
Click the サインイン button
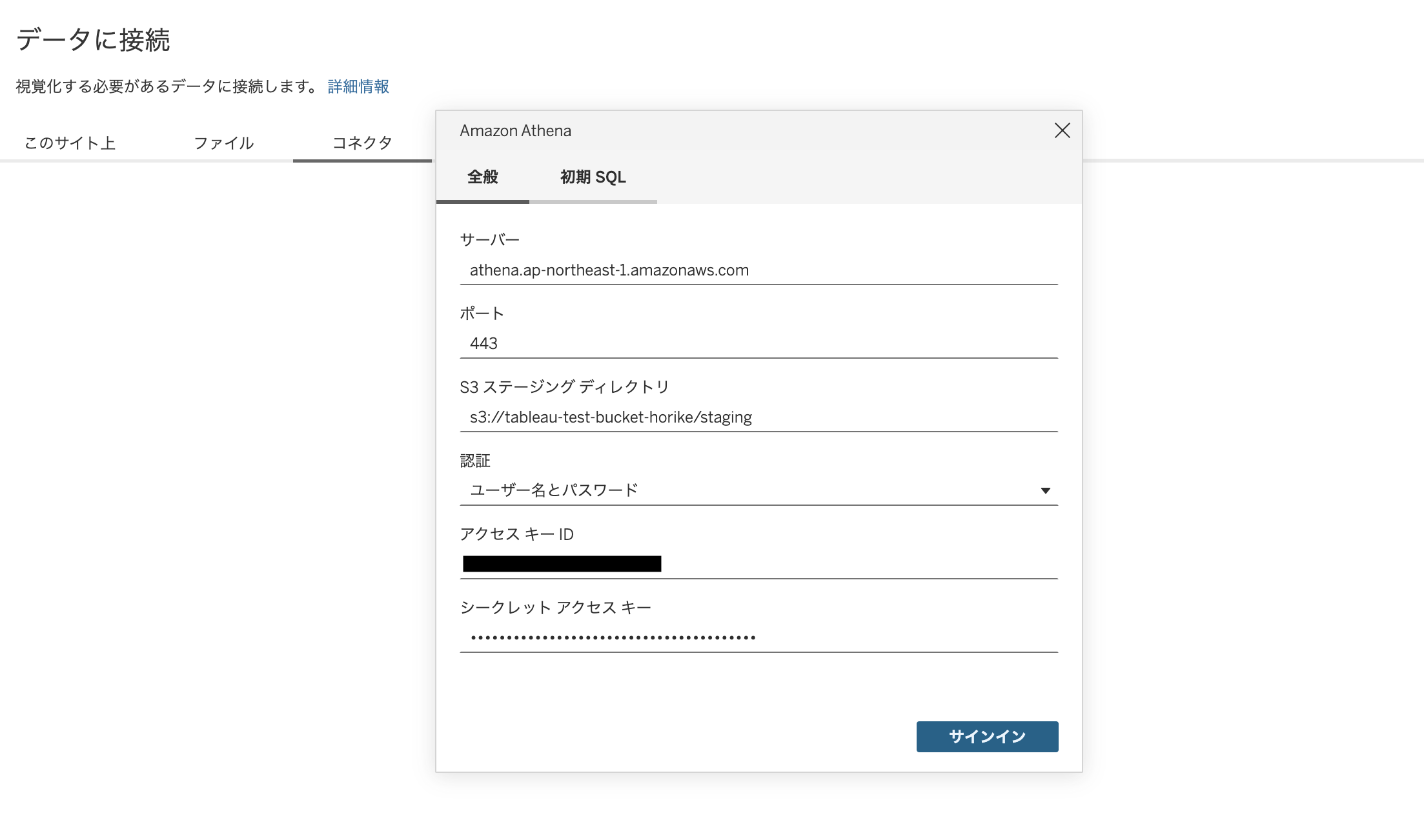pos(987,736)
